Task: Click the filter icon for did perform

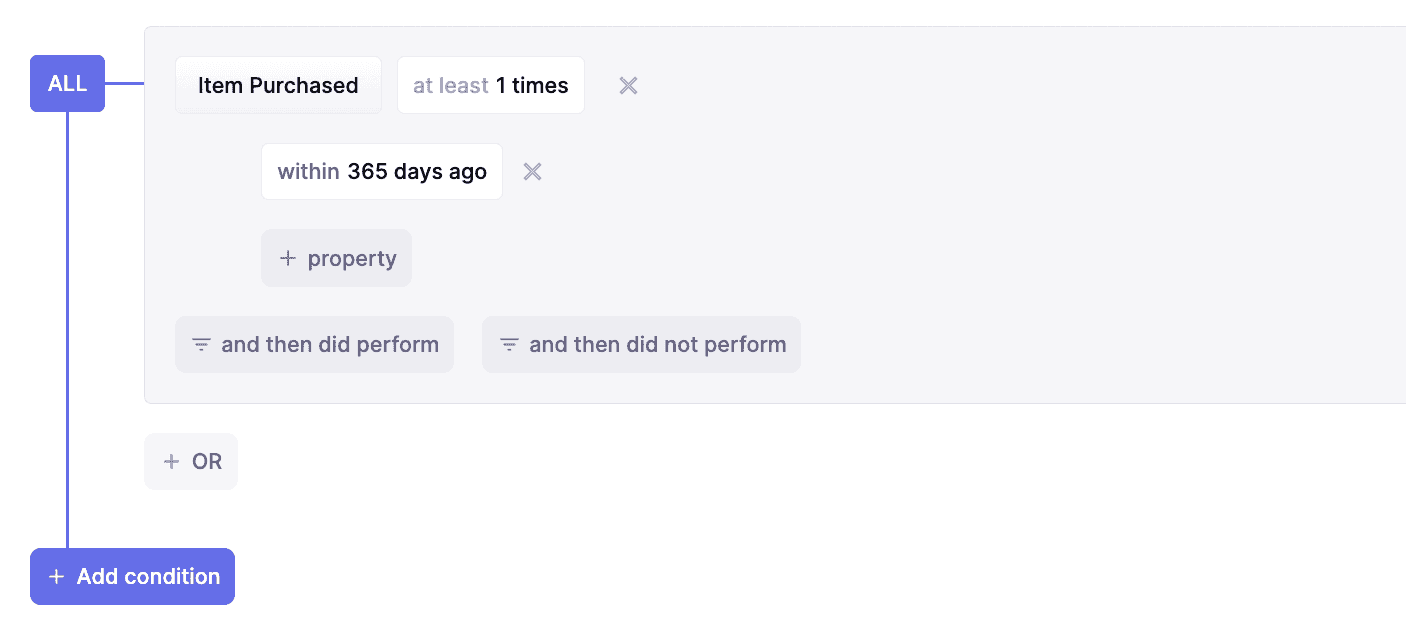Action: (201, 345)
